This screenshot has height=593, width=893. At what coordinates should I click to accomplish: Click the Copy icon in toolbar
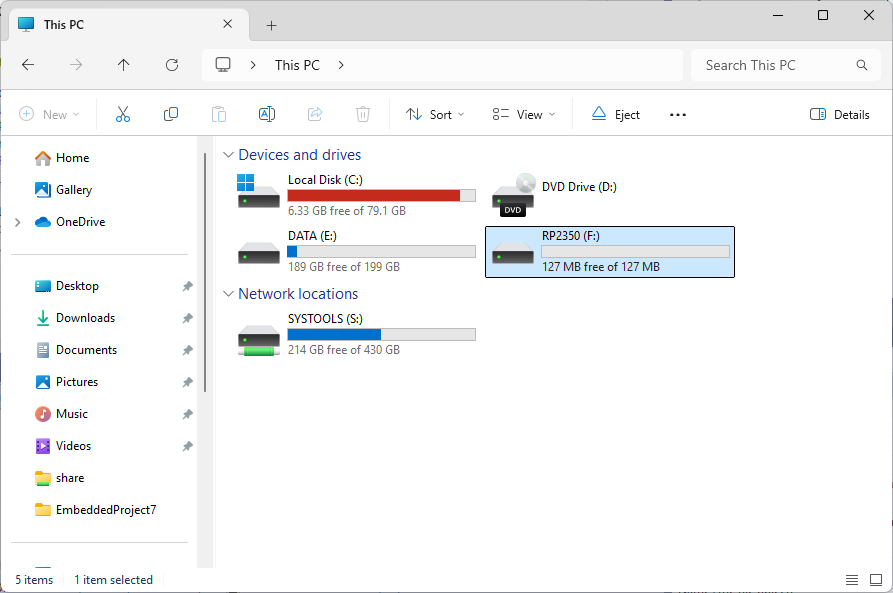(171, 114)
